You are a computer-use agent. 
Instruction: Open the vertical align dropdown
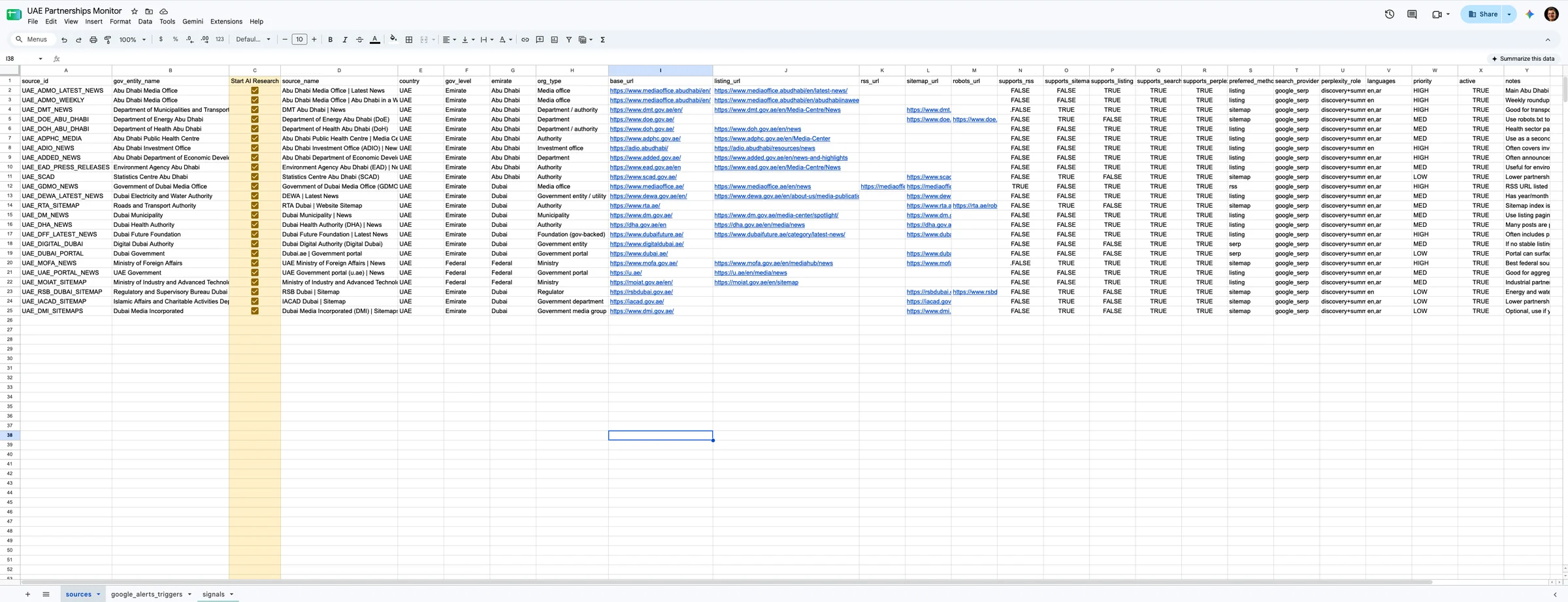[468, 40]
